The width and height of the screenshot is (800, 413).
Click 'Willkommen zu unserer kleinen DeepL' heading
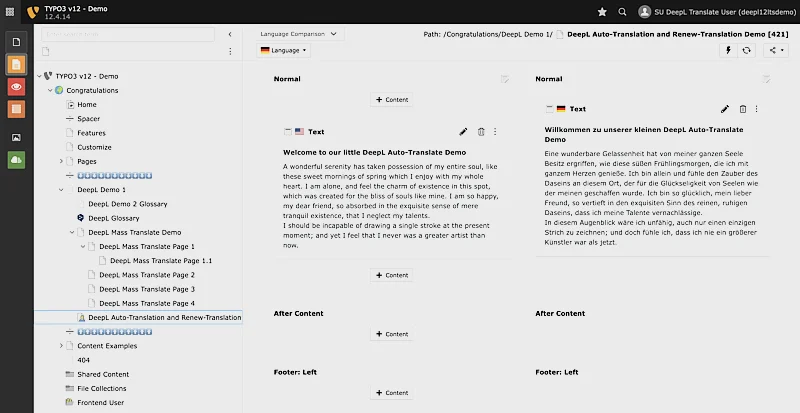(x=644, y=134)
